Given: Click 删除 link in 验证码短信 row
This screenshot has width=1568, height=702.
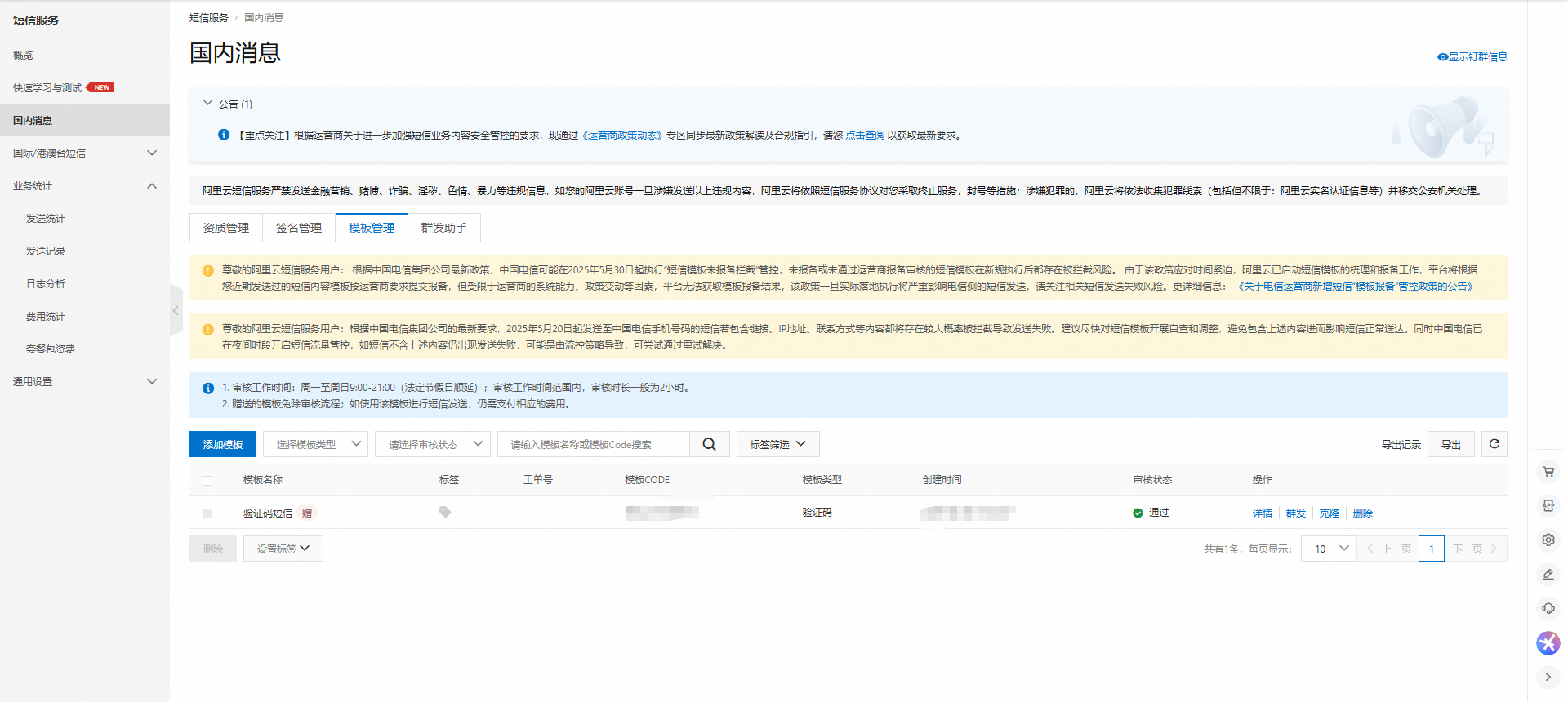Looking at the screenshot, I should pos(1363,513).
